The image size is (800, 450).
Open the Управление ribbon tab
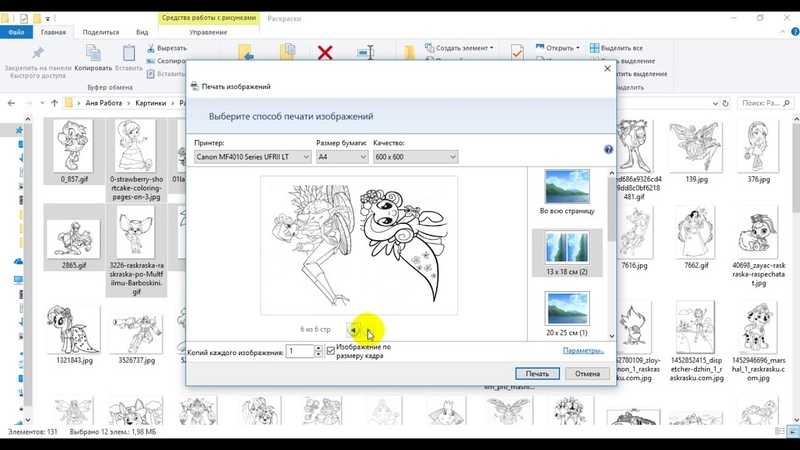pos(208,32)
